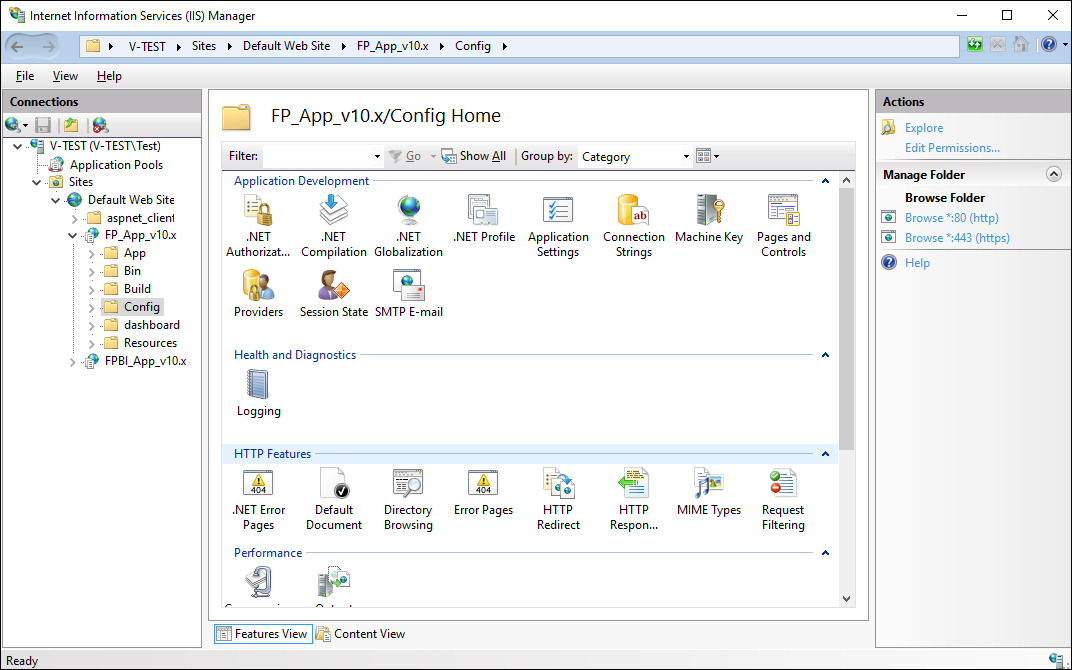Click Browse *:443 (https) link
This screenshot has width=1072, height=670.
(x=957, y=238)
